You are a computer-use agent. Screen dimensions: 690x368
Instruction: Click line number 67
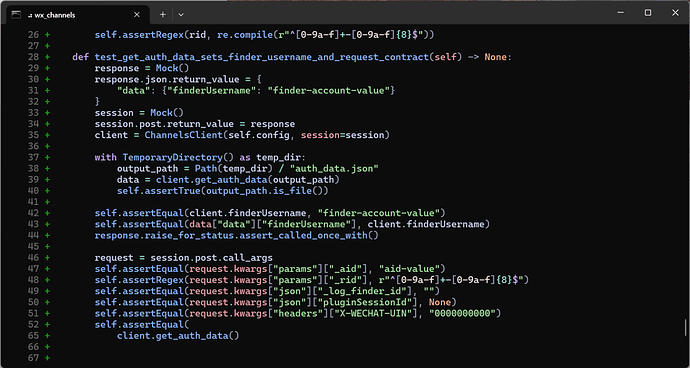click(33, 358)
